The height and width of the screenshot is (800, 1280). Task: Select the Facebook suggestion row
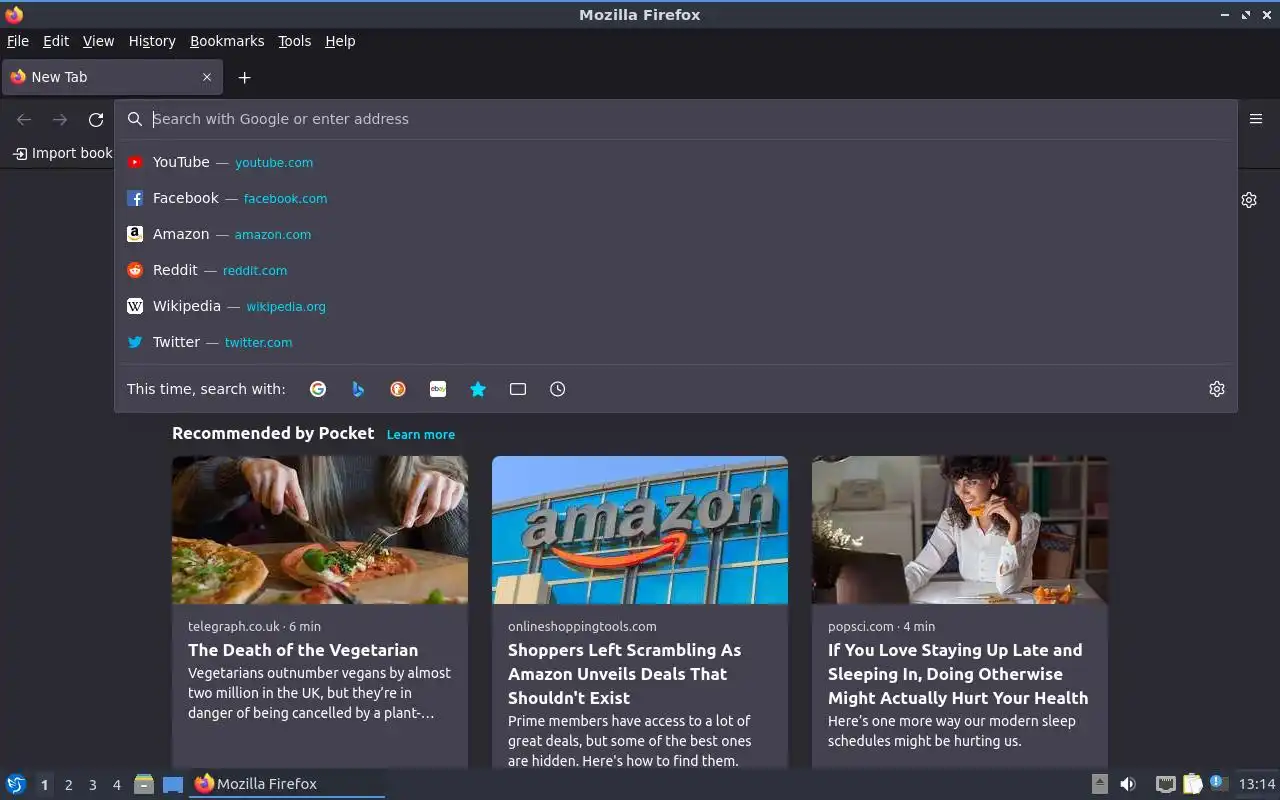point(676,198)
